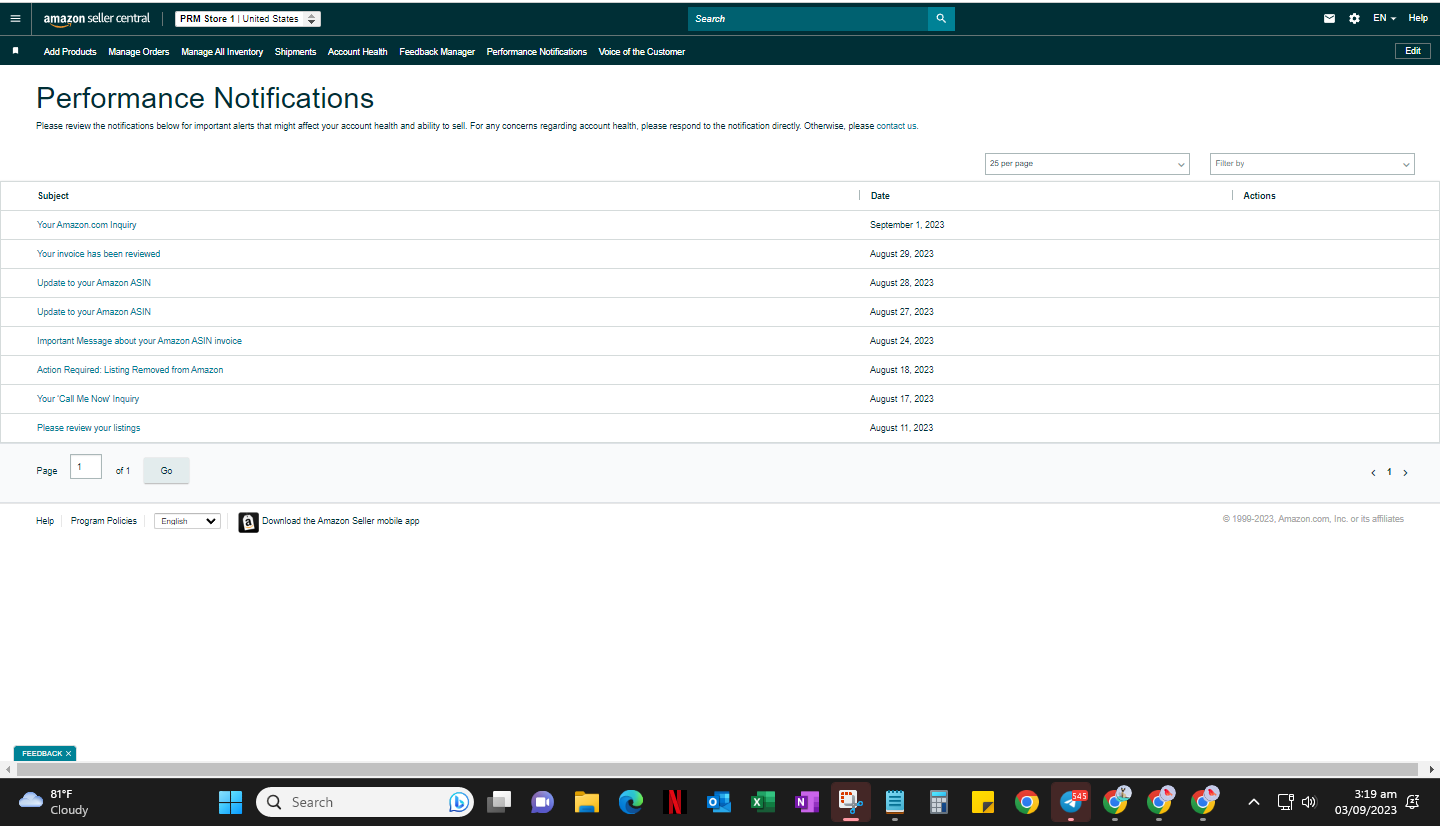This screenshot has width=1440, height=826.
Task: Open the volume control in system tray
Action: click(1309, 802)
